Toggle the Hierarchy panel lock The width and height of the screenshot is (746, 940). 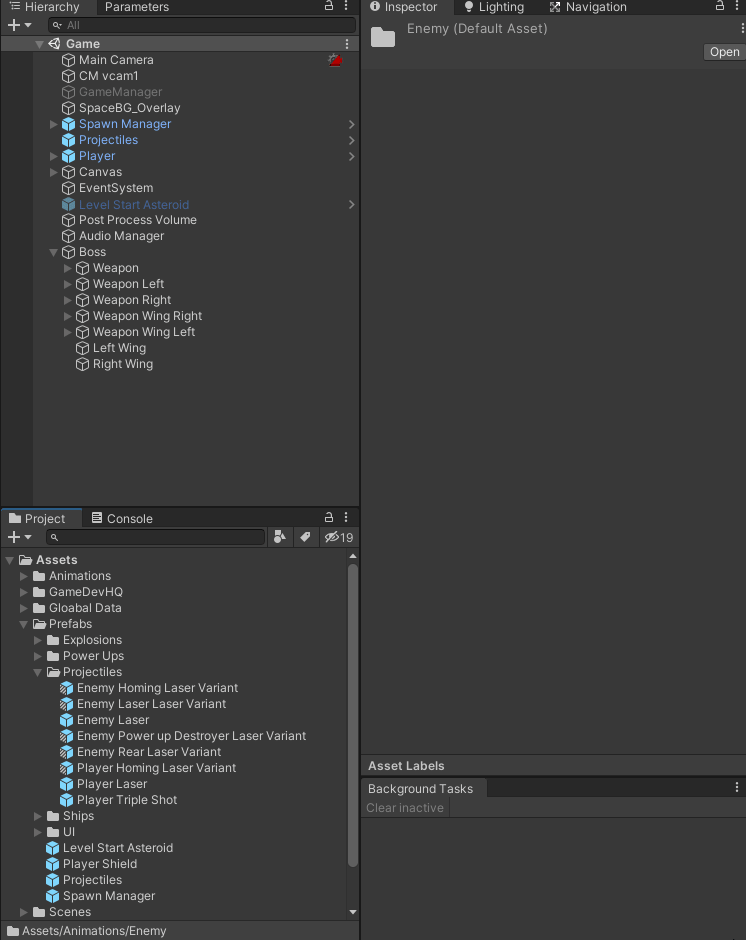(329, 6)
